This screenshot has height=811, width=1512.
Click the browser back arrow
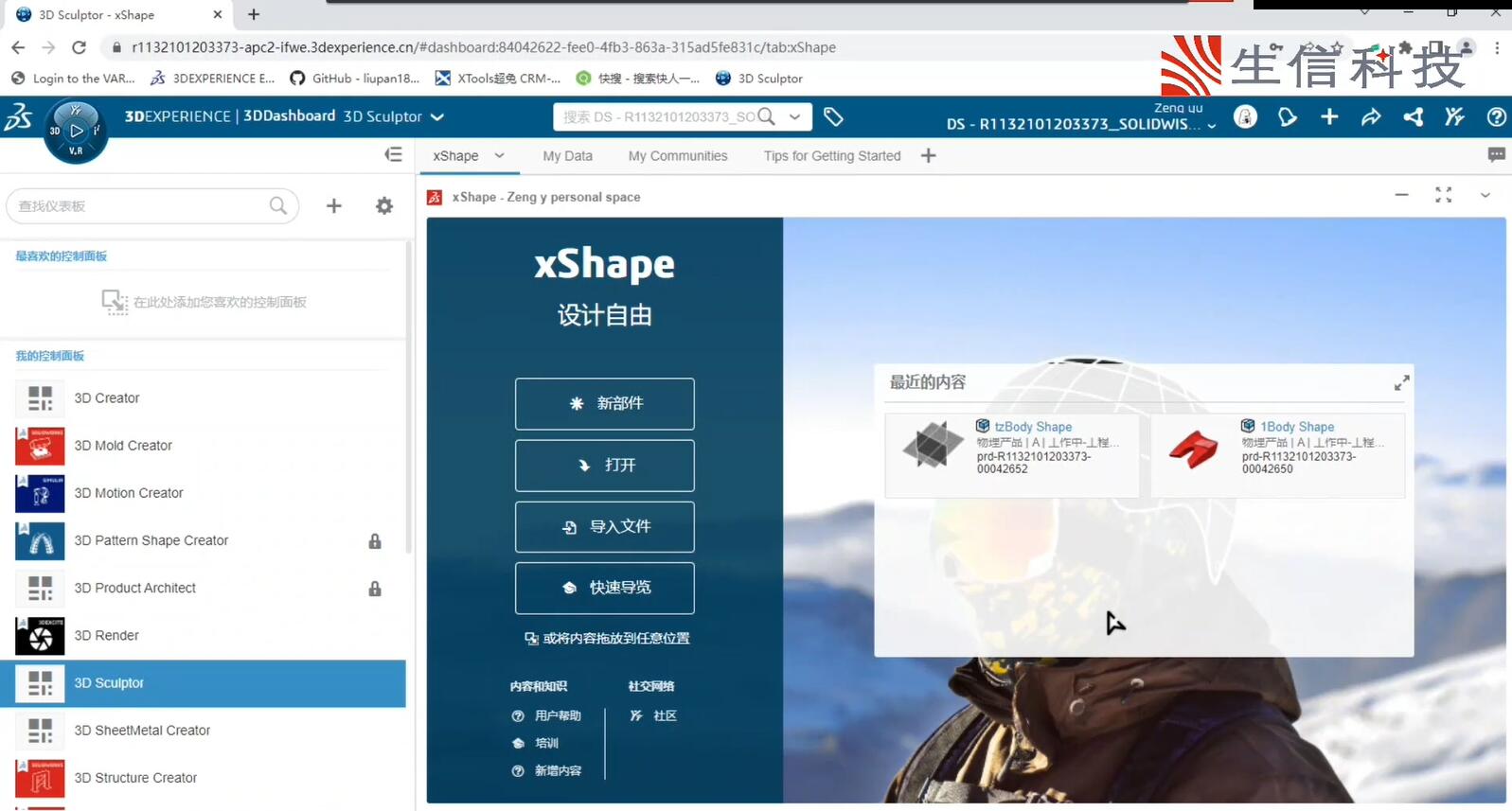pyautogui.click(x=18, y=47)
